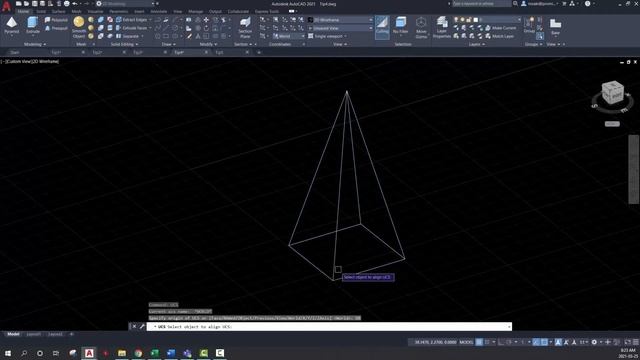The height and width of the screenshot is (360, 640).
Task: Toggle snap mode in status bar
Action: pyautogui.click(x=487, y=342)
